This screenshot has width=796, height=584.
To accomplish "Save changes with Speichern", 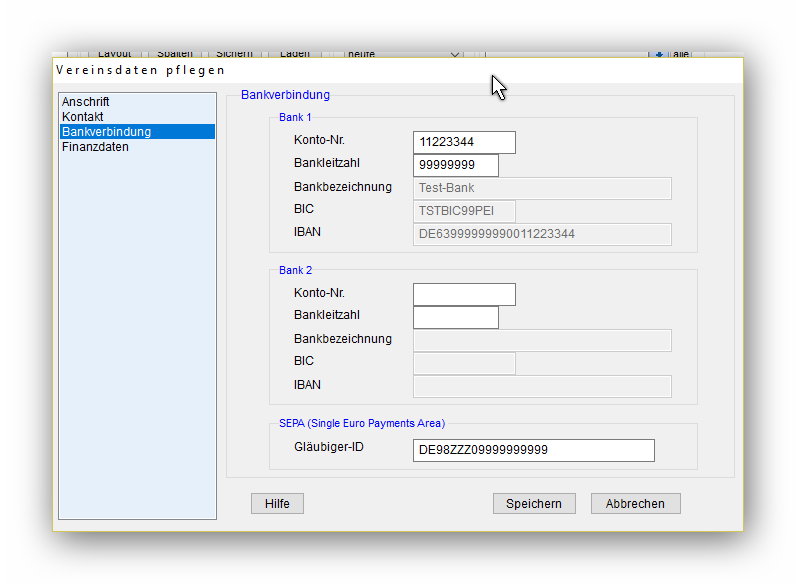I will 534,504.
